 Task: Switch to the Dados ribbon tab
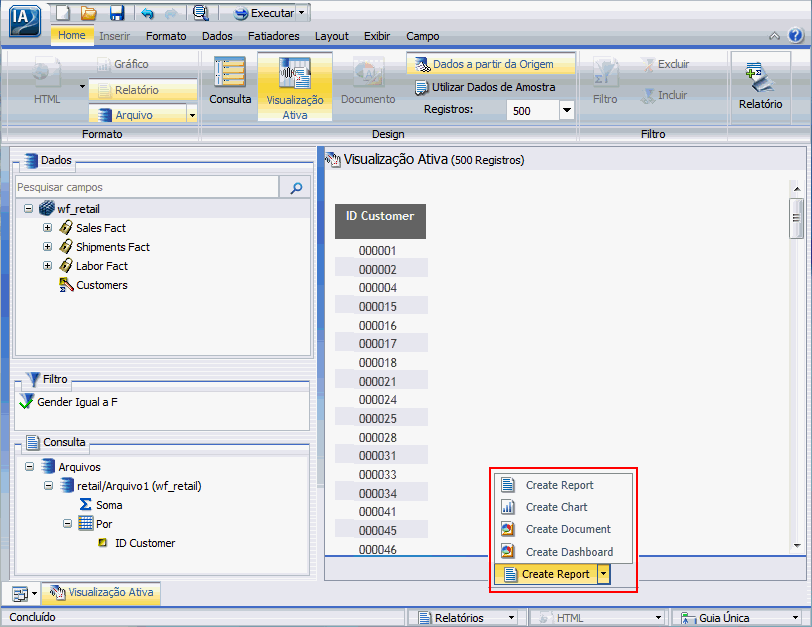pos(217,36)
